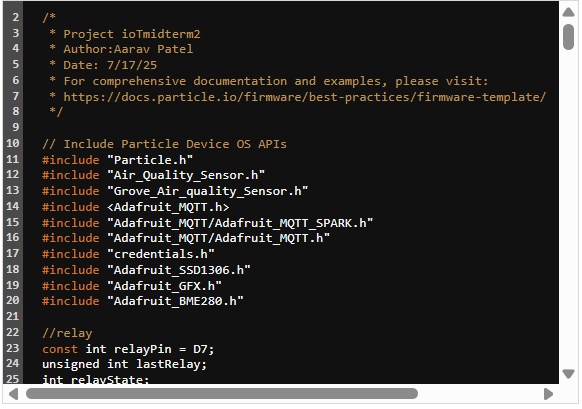
Task: Click the lastRelay variable declaration
Action: pyautogui.click(x=124, y=364)
